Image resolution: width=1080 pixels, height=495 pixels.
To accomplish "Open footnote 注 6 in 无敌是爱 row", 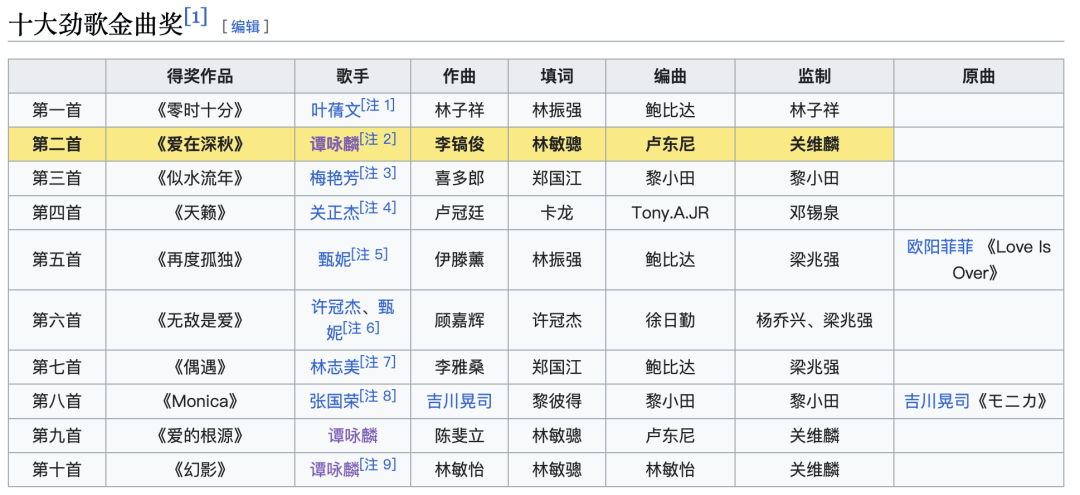I will click(362, 328).
